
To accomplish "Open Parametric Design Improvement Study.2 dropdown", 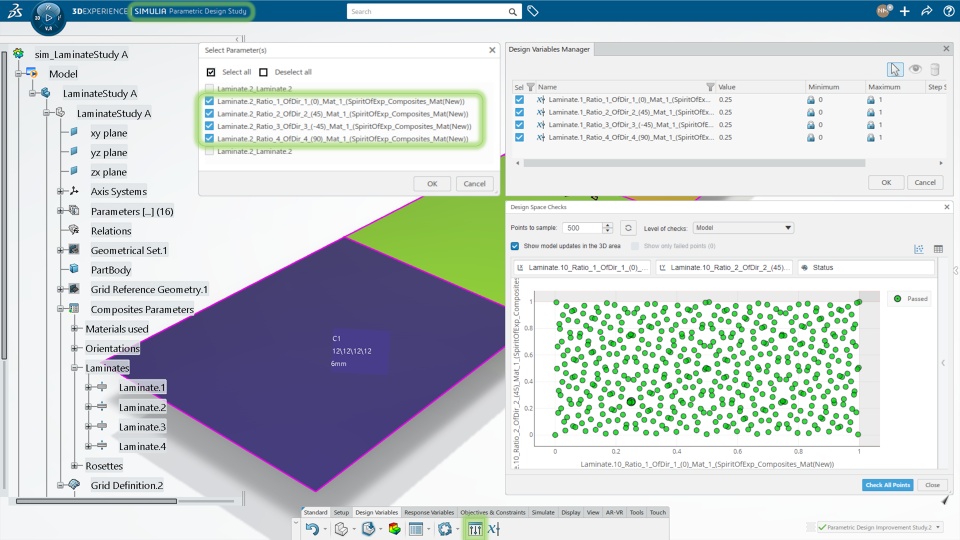I will click(938, 527).
